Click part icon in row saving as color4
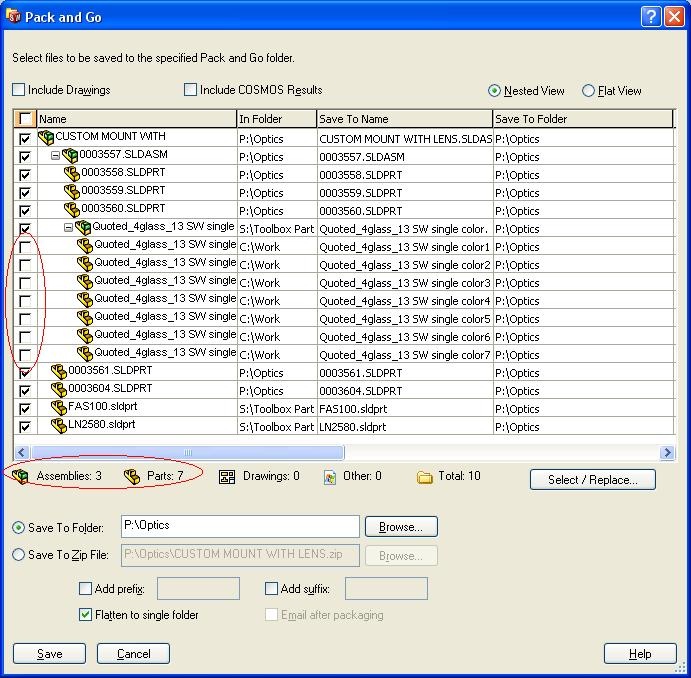Image resolution: width=691 pixels, height=678 pixels. point(85,300)
